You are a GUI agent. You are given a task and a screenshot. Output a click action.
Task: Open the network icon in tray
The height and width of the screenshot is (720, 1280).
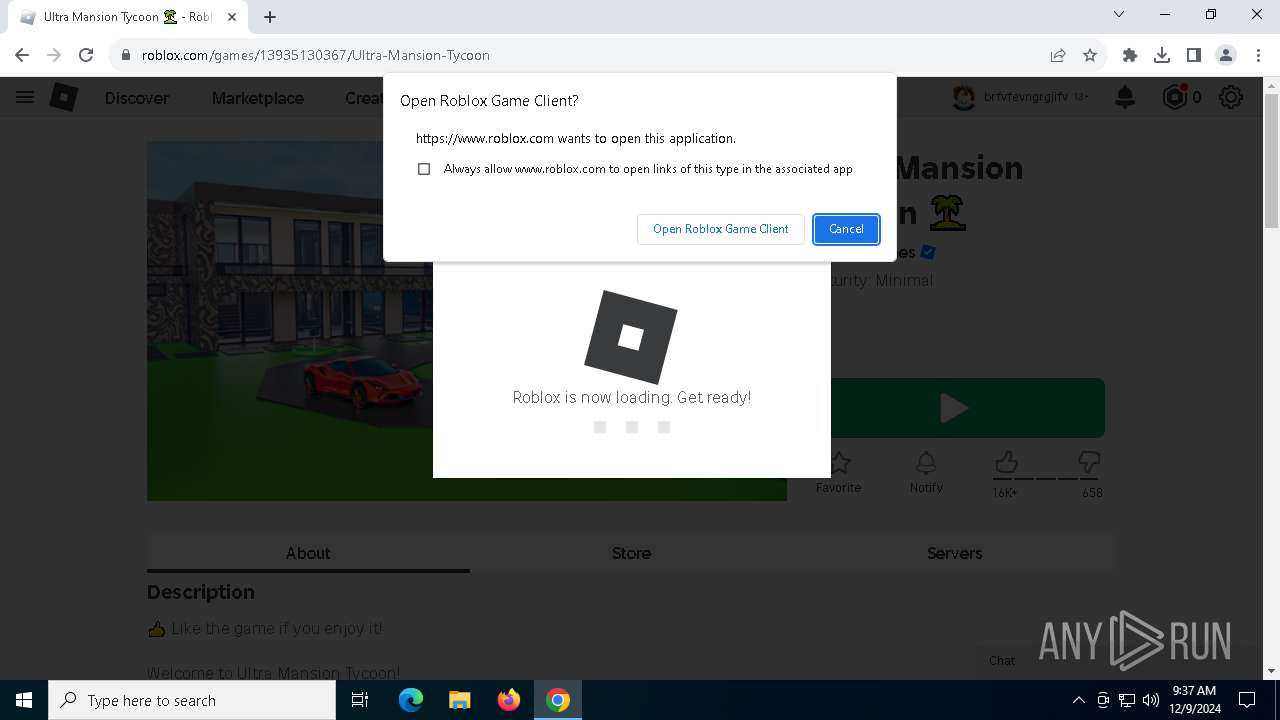click(1127, 700)
